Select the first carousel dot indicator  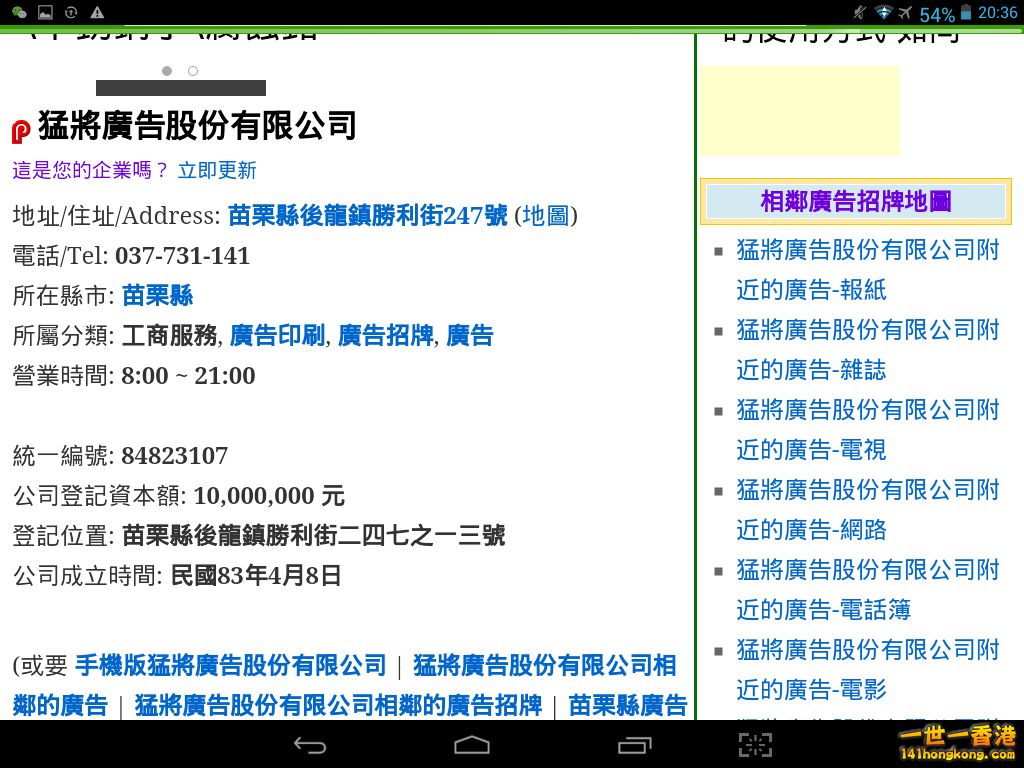pos(167,71)
